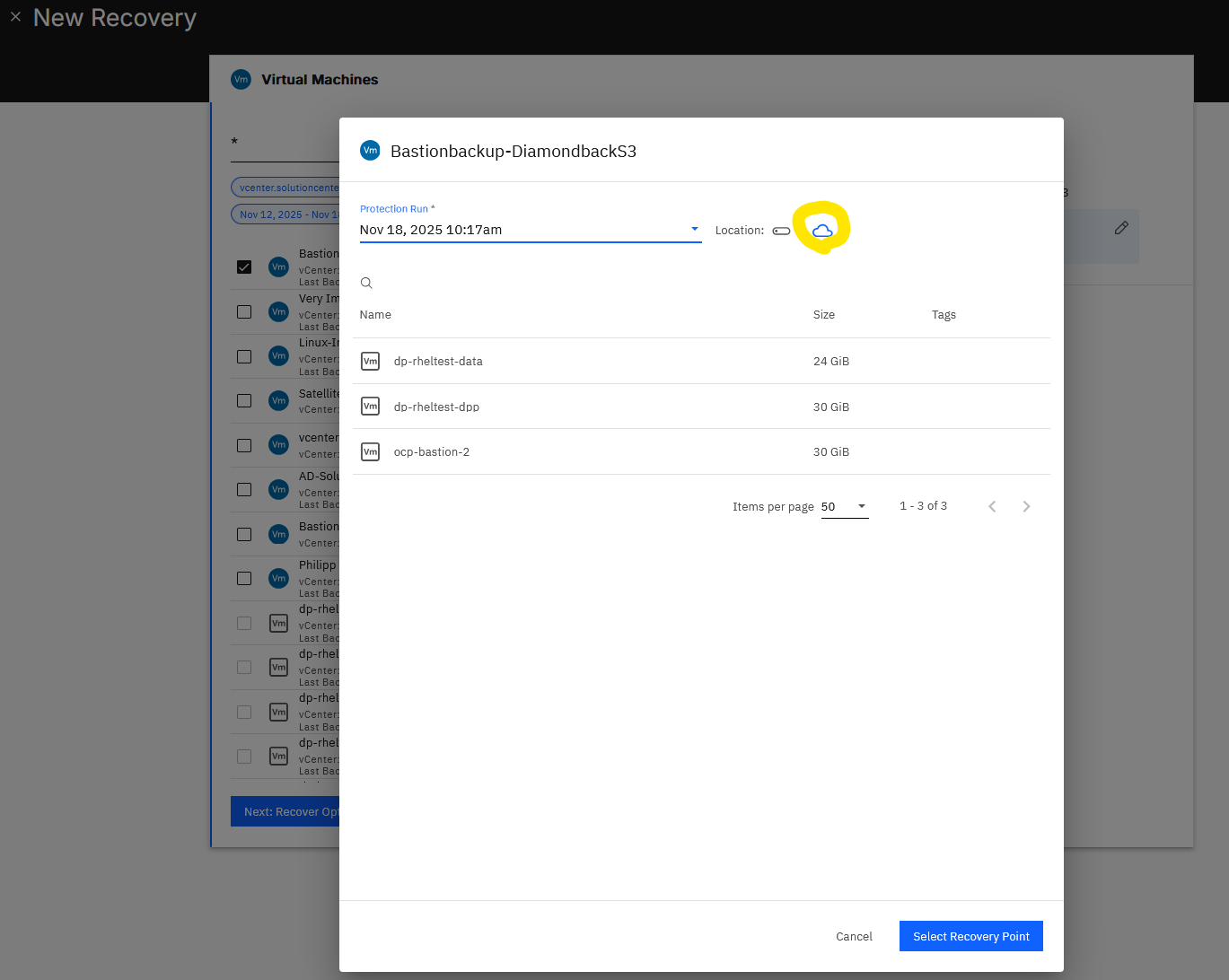
Task: Cancel the recovery point dialog
Action: (854, 936)
